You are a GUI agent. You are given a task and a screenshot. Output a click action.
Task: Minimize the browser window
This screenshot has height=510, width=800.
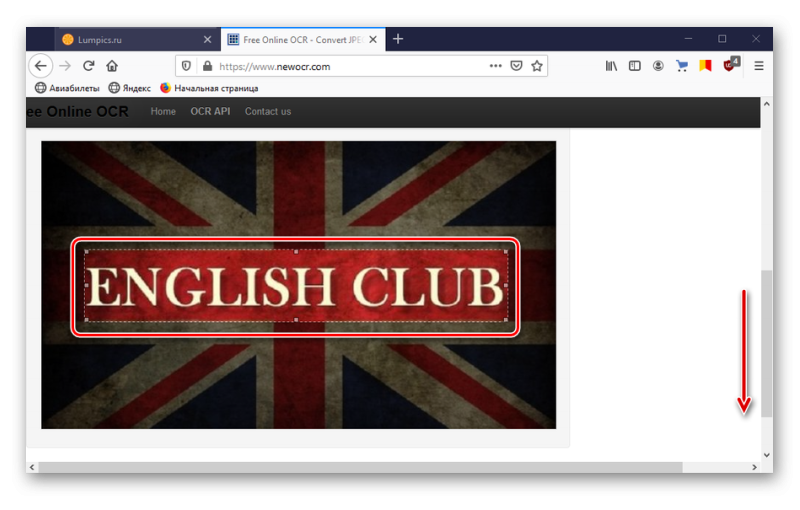coord(688,39)
